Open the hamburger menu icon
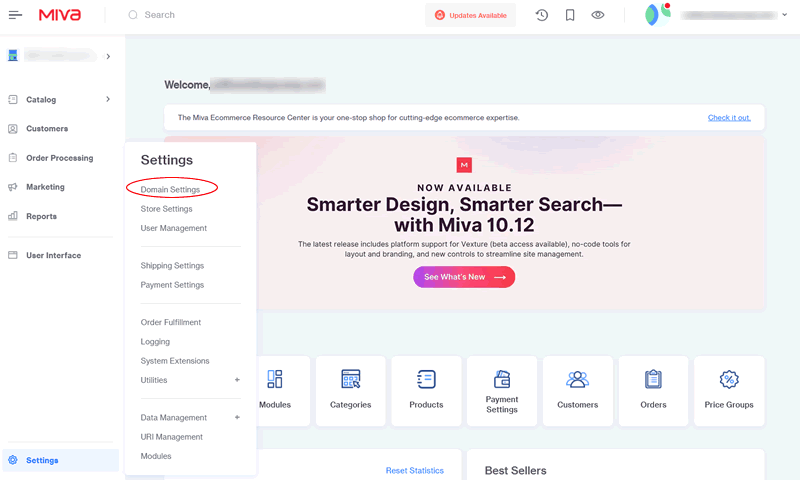This screenshot has height=480, width=800. (15, 15)
